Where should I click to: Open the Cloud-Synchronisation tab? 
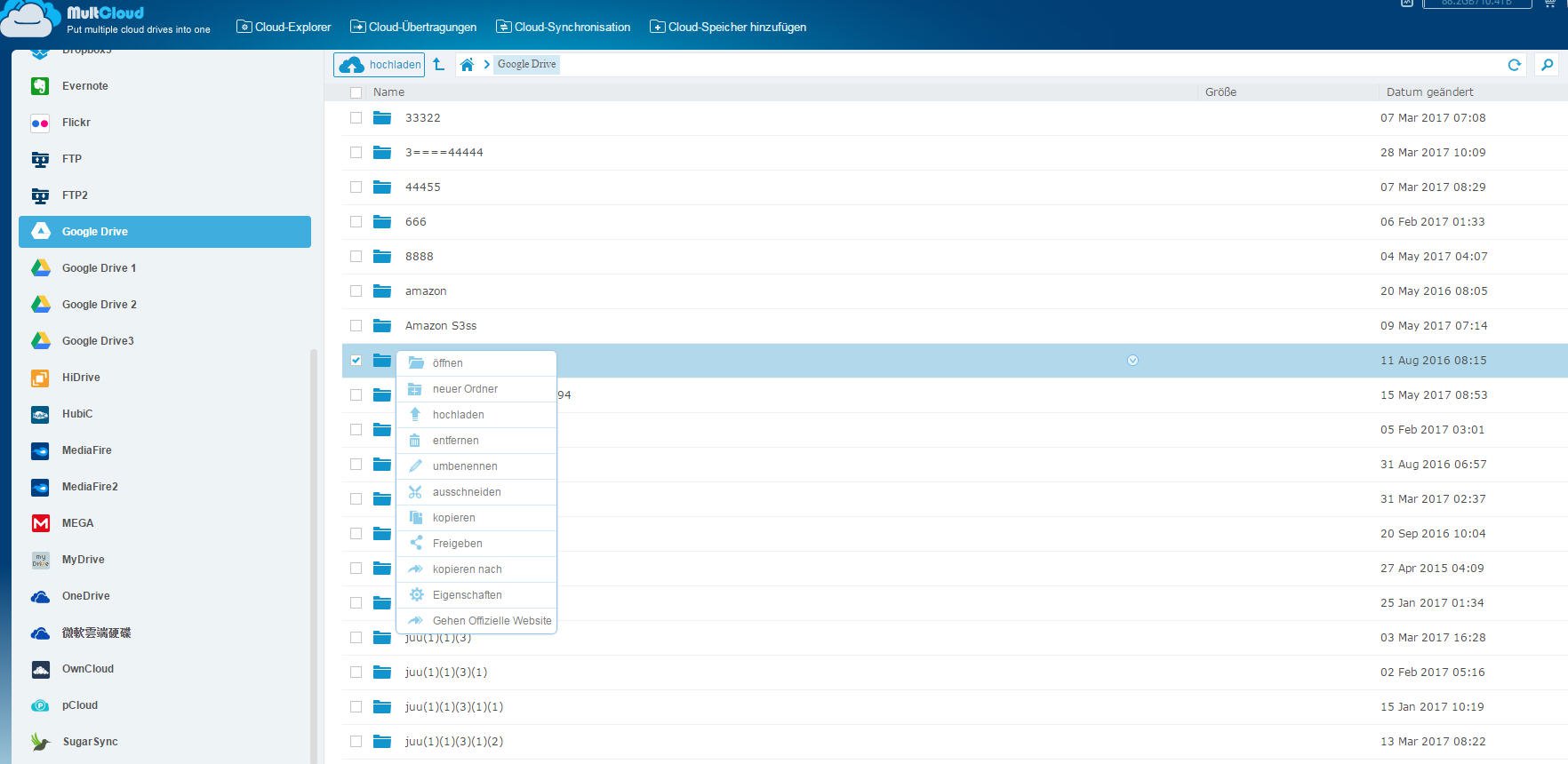pyautogui.click(x=564, y=28)
